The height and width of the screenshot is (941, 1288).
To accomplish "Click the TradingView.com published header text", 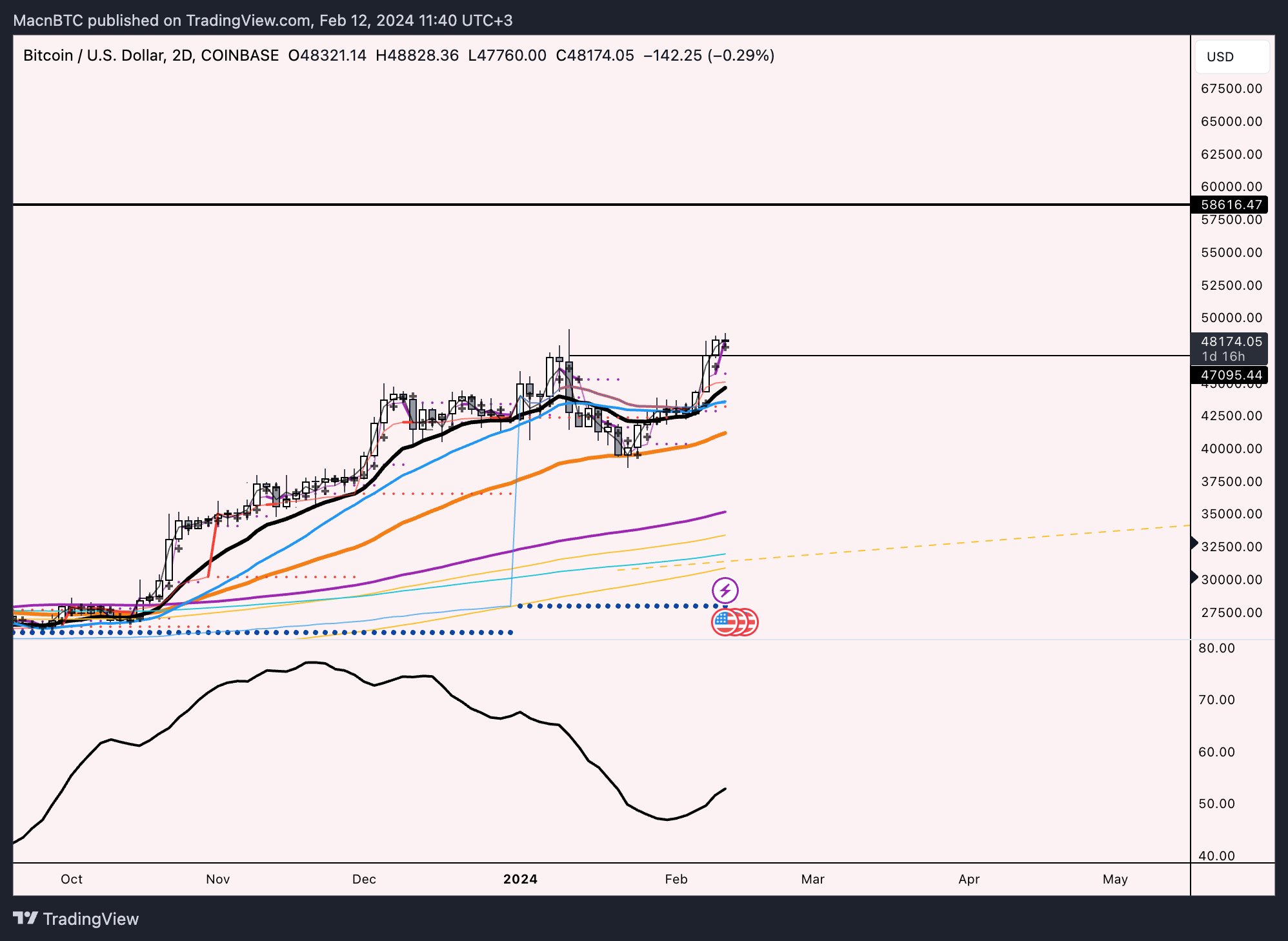I will pos(263,20).
